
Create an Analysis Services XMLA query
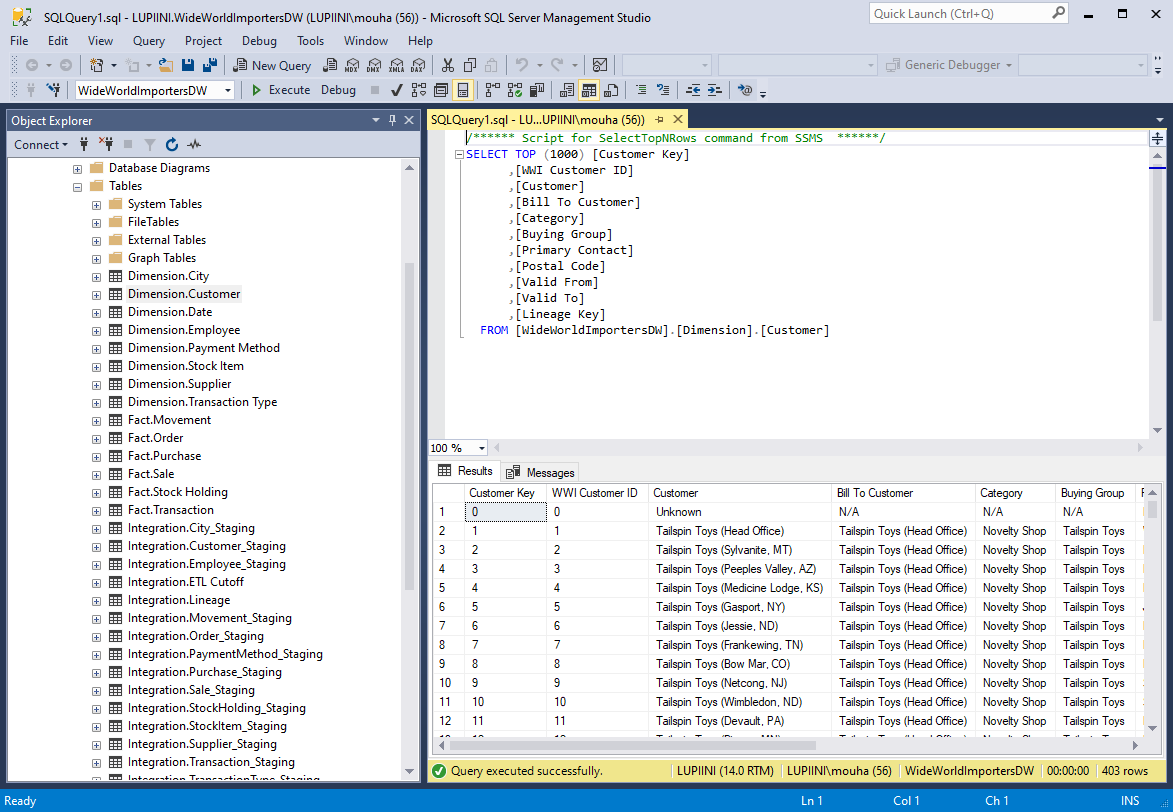396,65
